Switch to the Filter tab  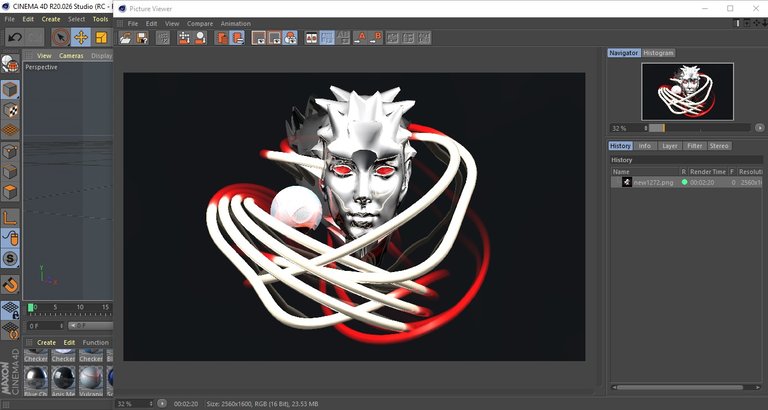695,146
